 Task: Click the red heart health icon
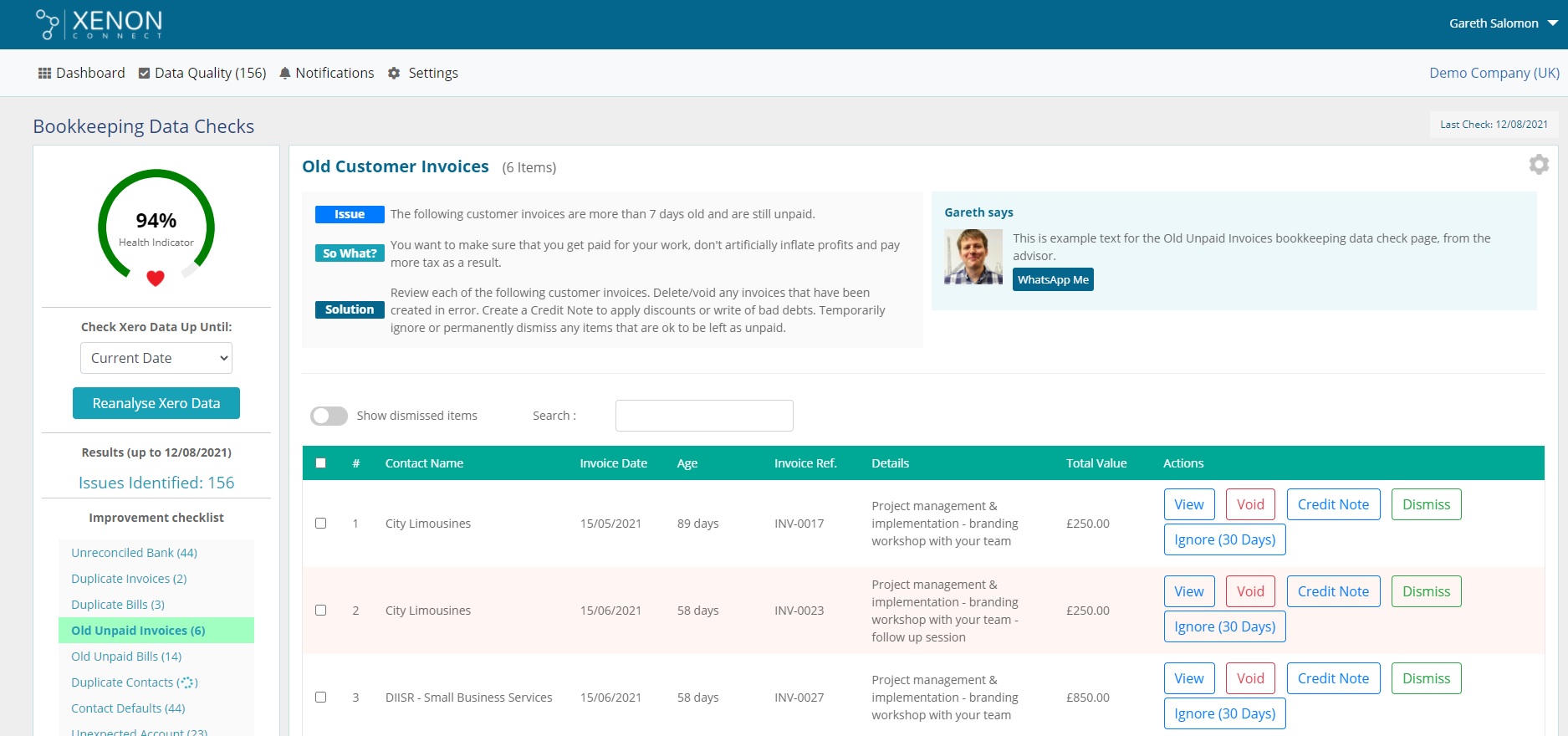pyautogui.click(x=156, y=279)
